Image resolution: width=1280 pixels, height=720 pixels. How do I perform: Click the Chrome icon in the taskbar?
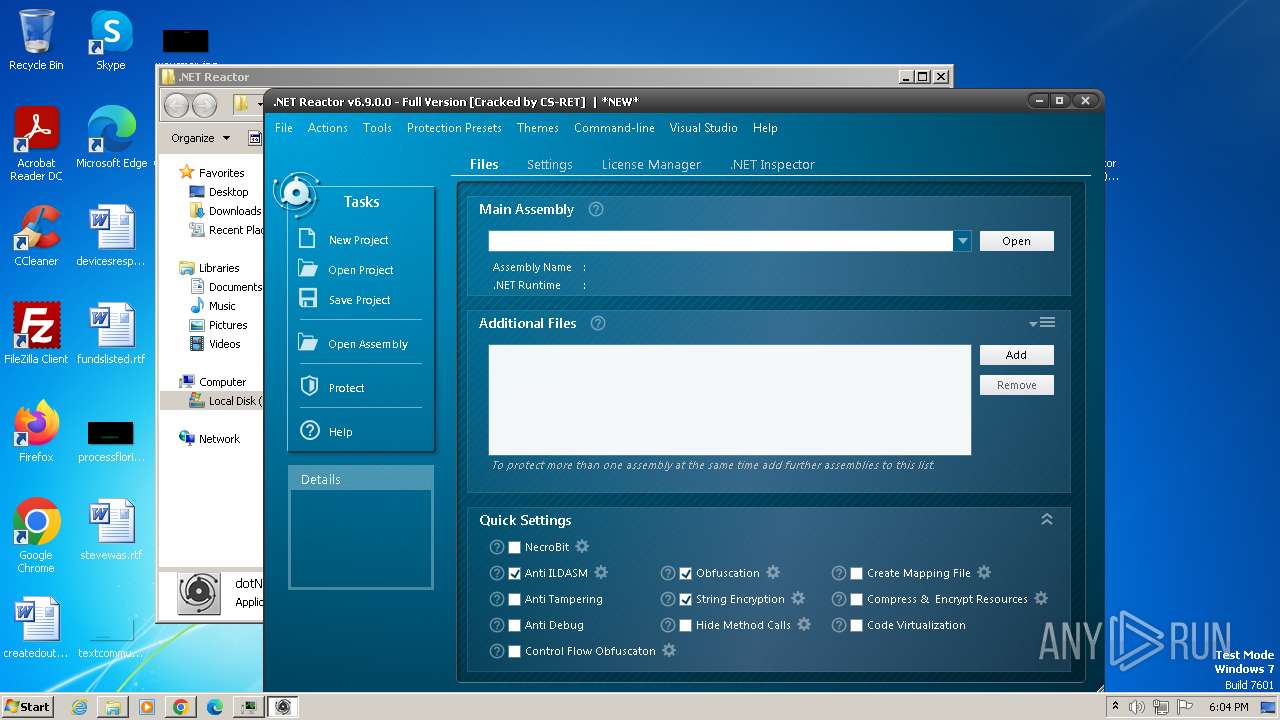[180, 707]
